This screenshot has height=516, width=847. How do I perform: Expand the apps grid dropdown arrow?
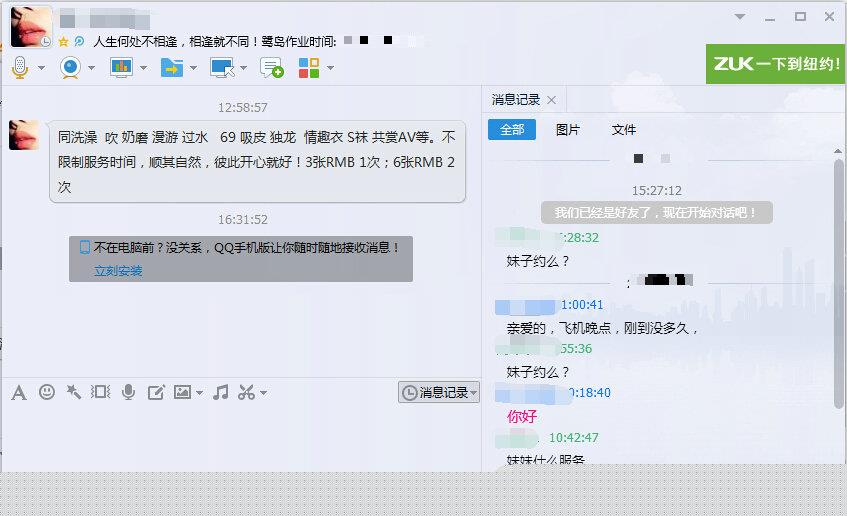tap(330, 68)
